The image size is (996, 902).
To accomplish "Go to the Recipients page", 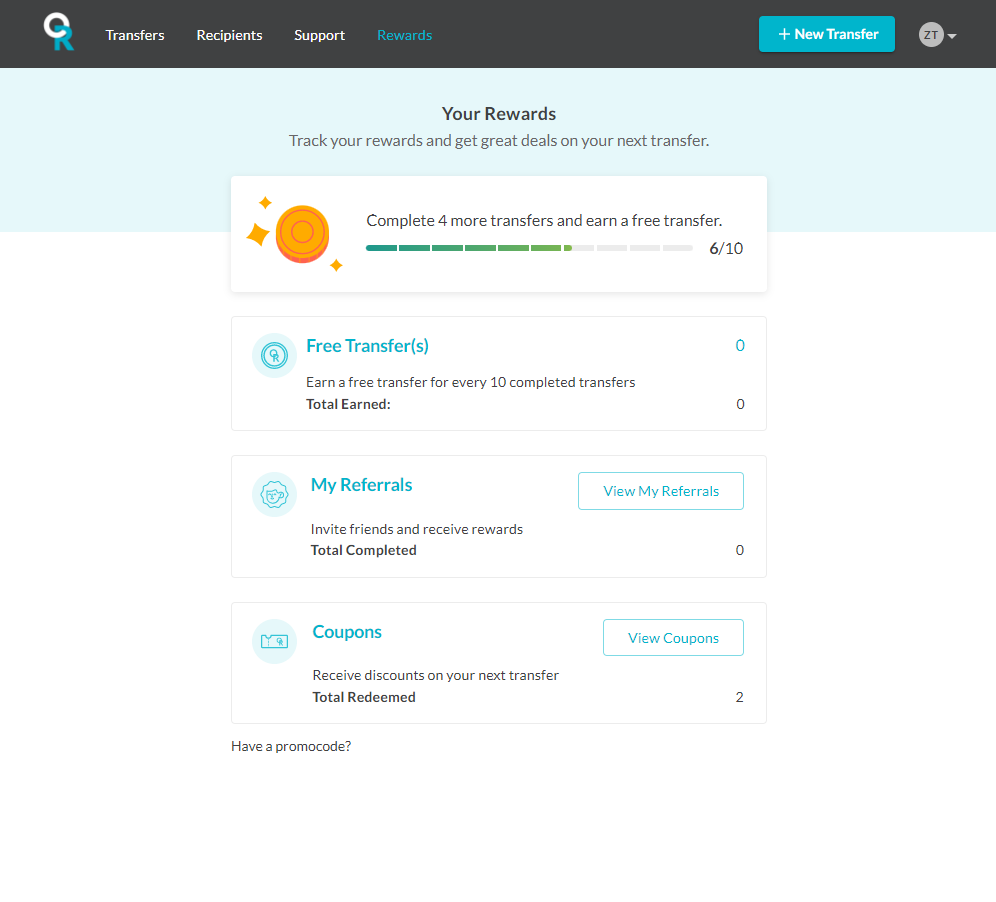I will point(229,35).
